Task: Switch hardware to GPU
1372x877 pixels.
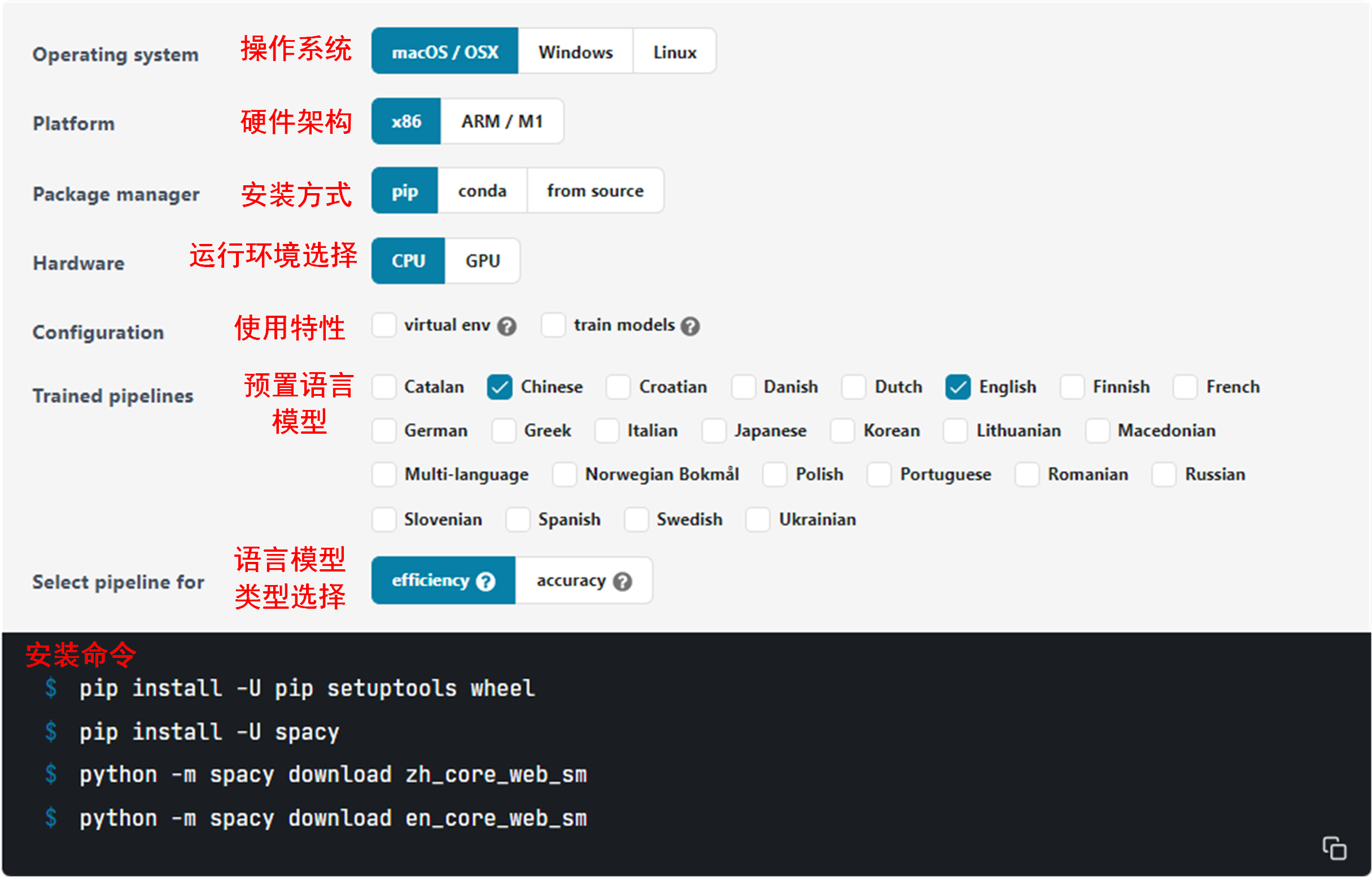Action: [482, 261]
